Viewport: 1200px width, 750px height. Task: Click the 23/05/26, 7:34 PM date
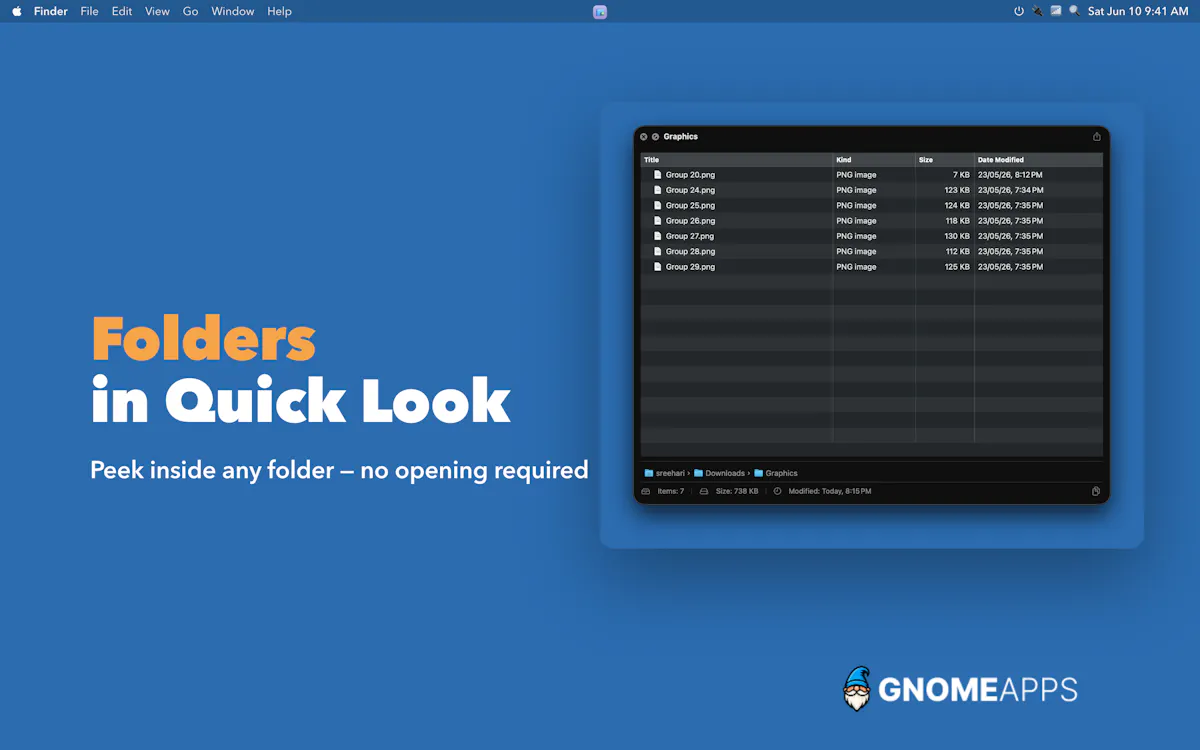(x=1010, y=190)
